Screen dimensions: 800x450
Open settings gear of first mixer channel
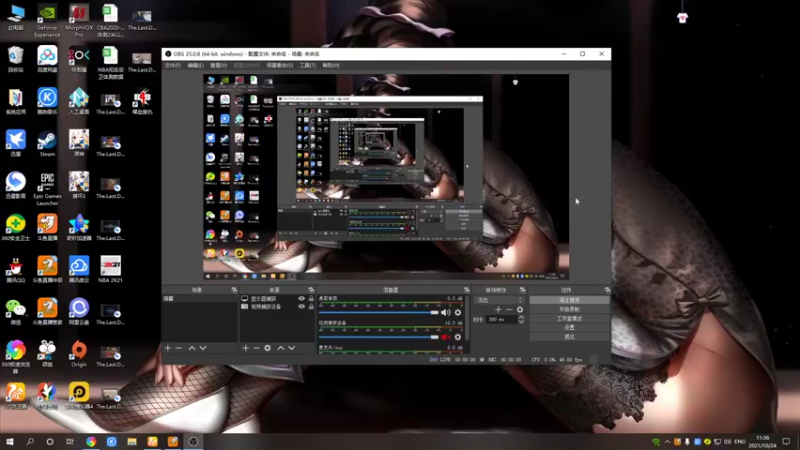[458, 312]
